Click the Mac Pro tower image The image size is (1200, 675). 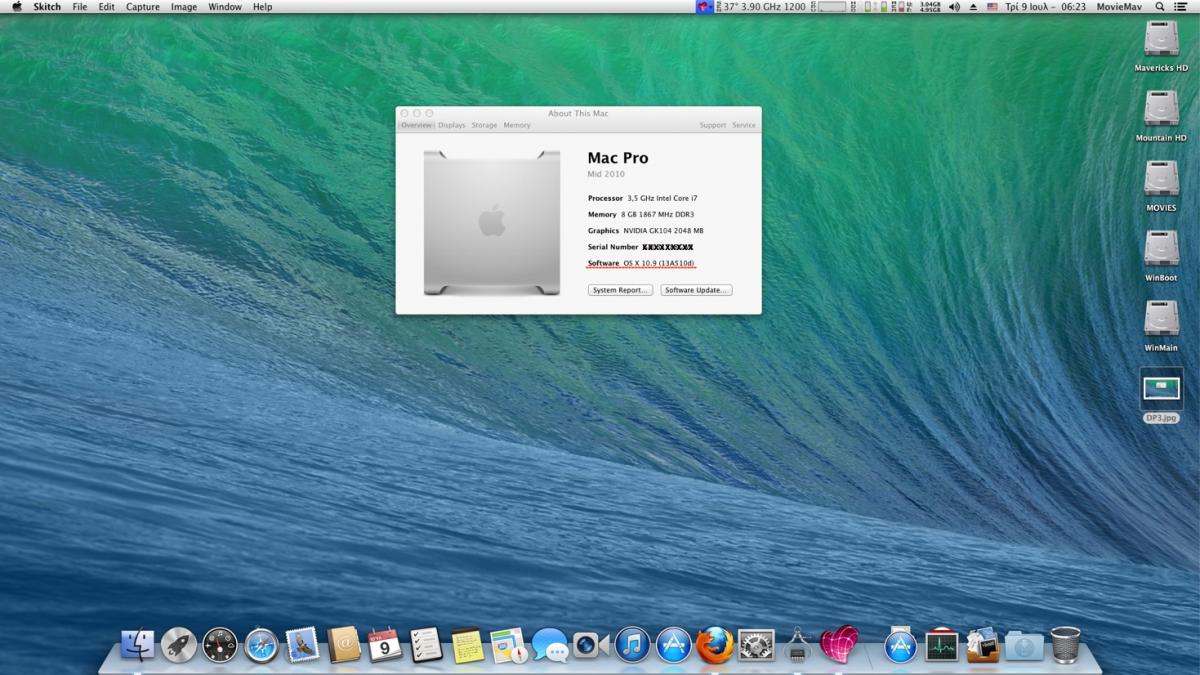point(491,222)
